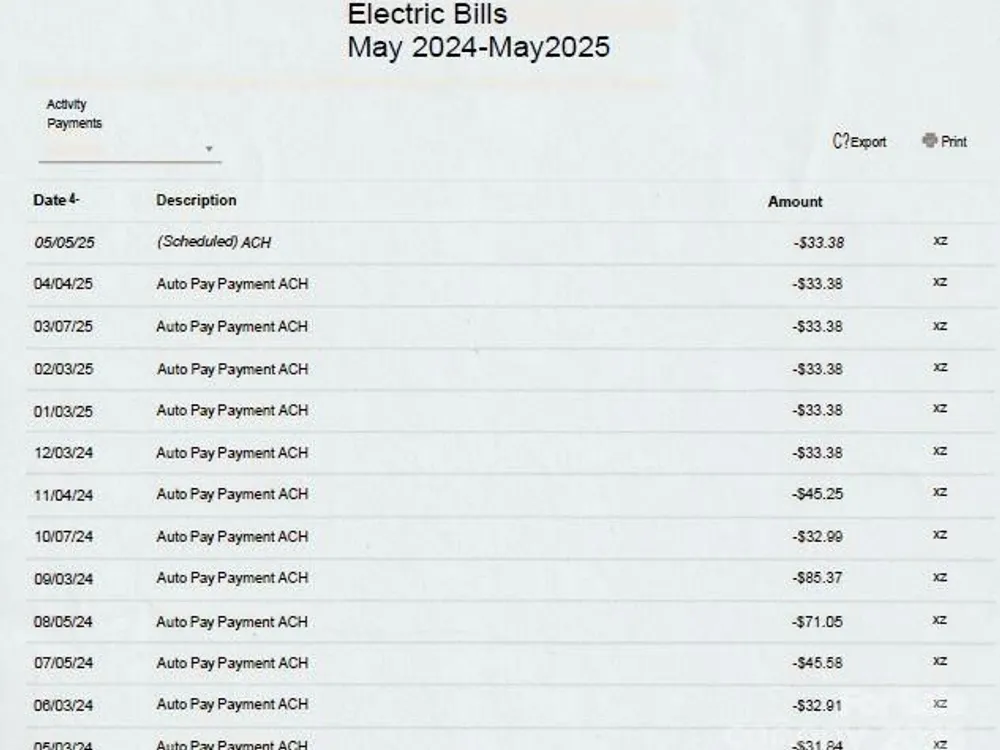1000x750 pixels.
Task: Click the XZ icon for 05/05/25 row
Action: [940, 240]
